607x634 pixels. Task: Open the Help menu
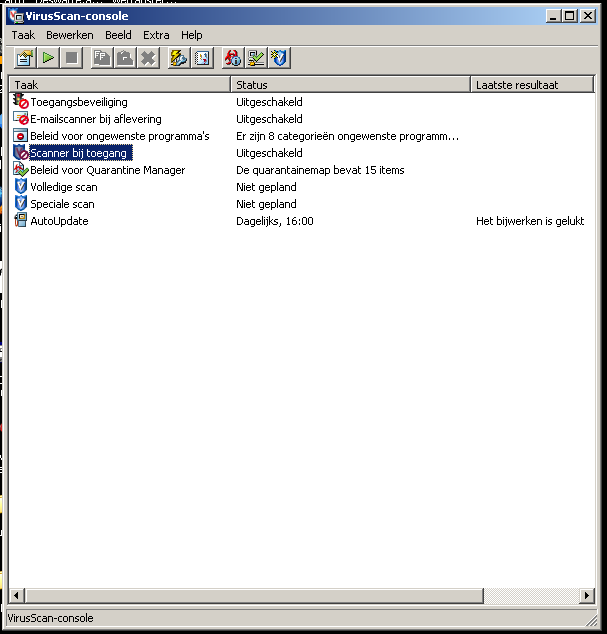192,35
